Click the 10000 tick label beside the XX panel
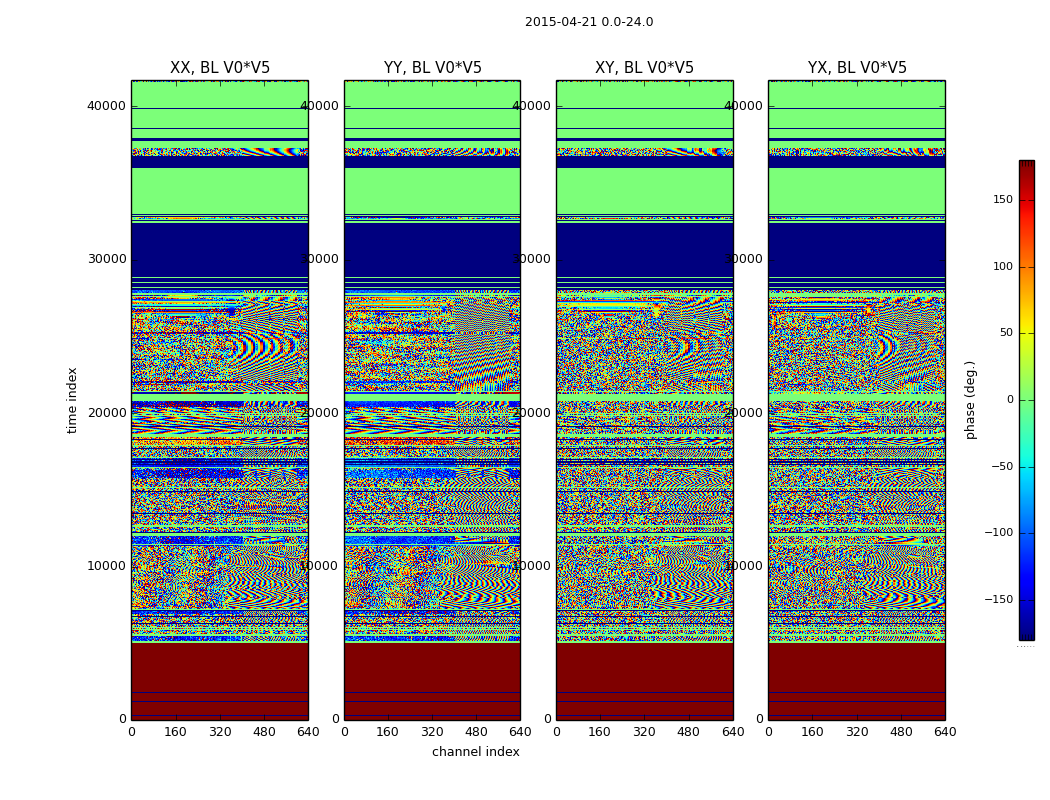This screenshot has height=800, width=1050. coord(107,566)
